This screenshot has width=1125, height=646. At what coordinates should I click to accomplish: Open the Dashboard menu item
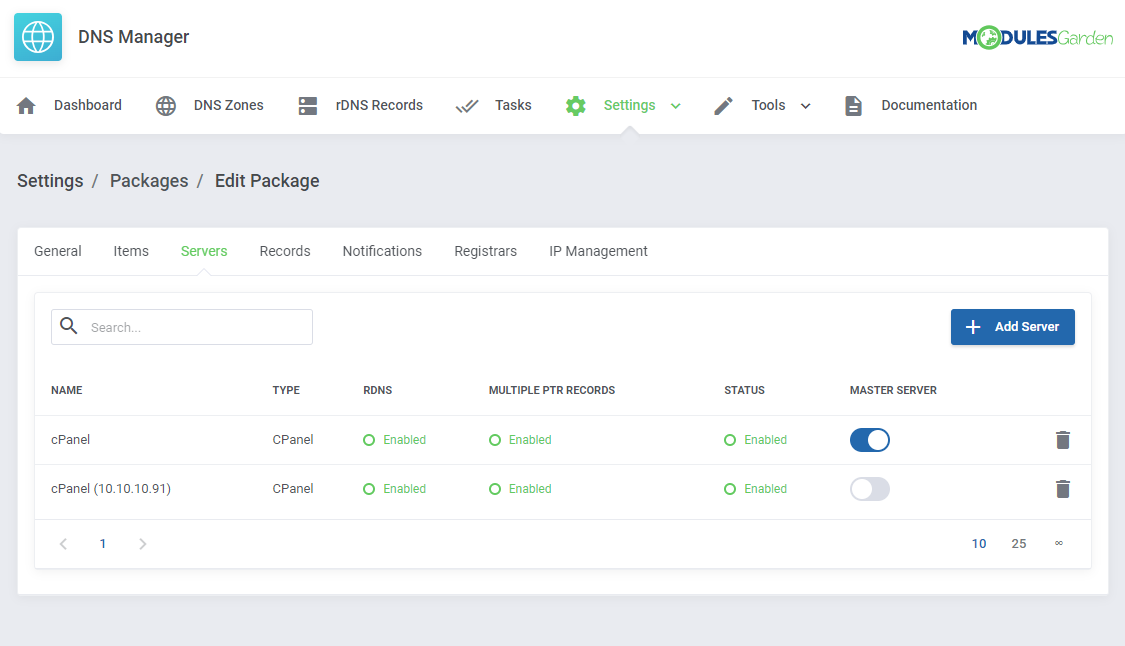pos(88,105)
